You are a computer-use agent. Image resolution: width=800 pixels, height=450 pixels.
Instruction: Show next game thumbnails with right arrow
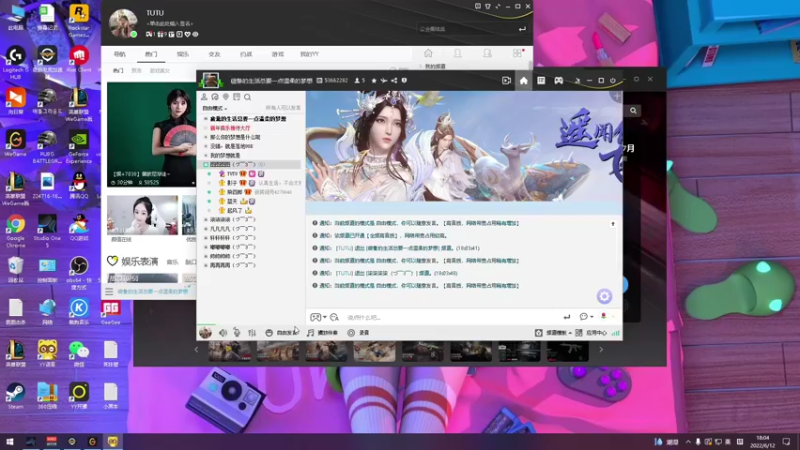click(x=601, y=350)
